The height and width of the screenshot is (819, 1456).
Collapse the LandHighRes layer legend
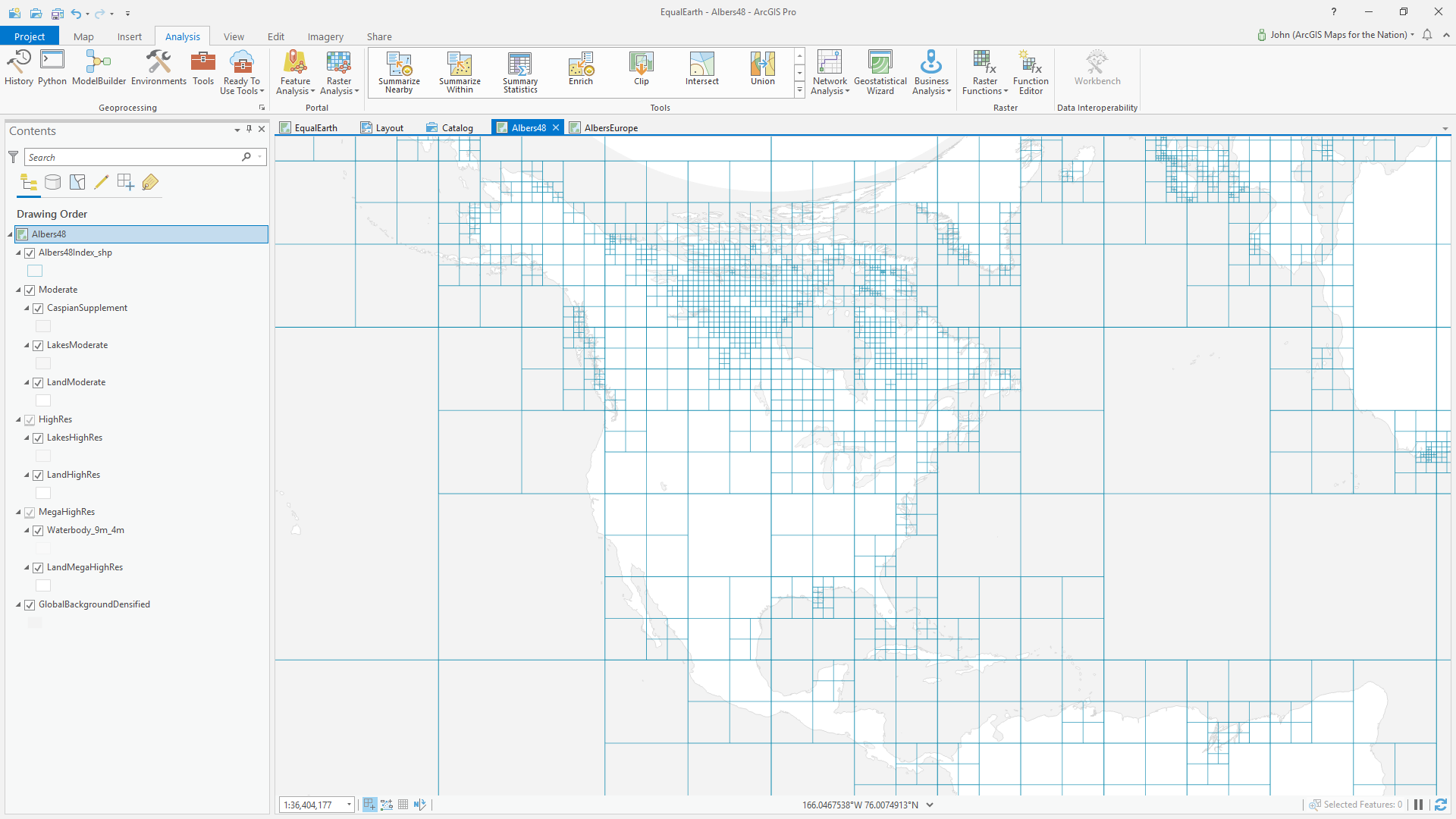(27, 475)
